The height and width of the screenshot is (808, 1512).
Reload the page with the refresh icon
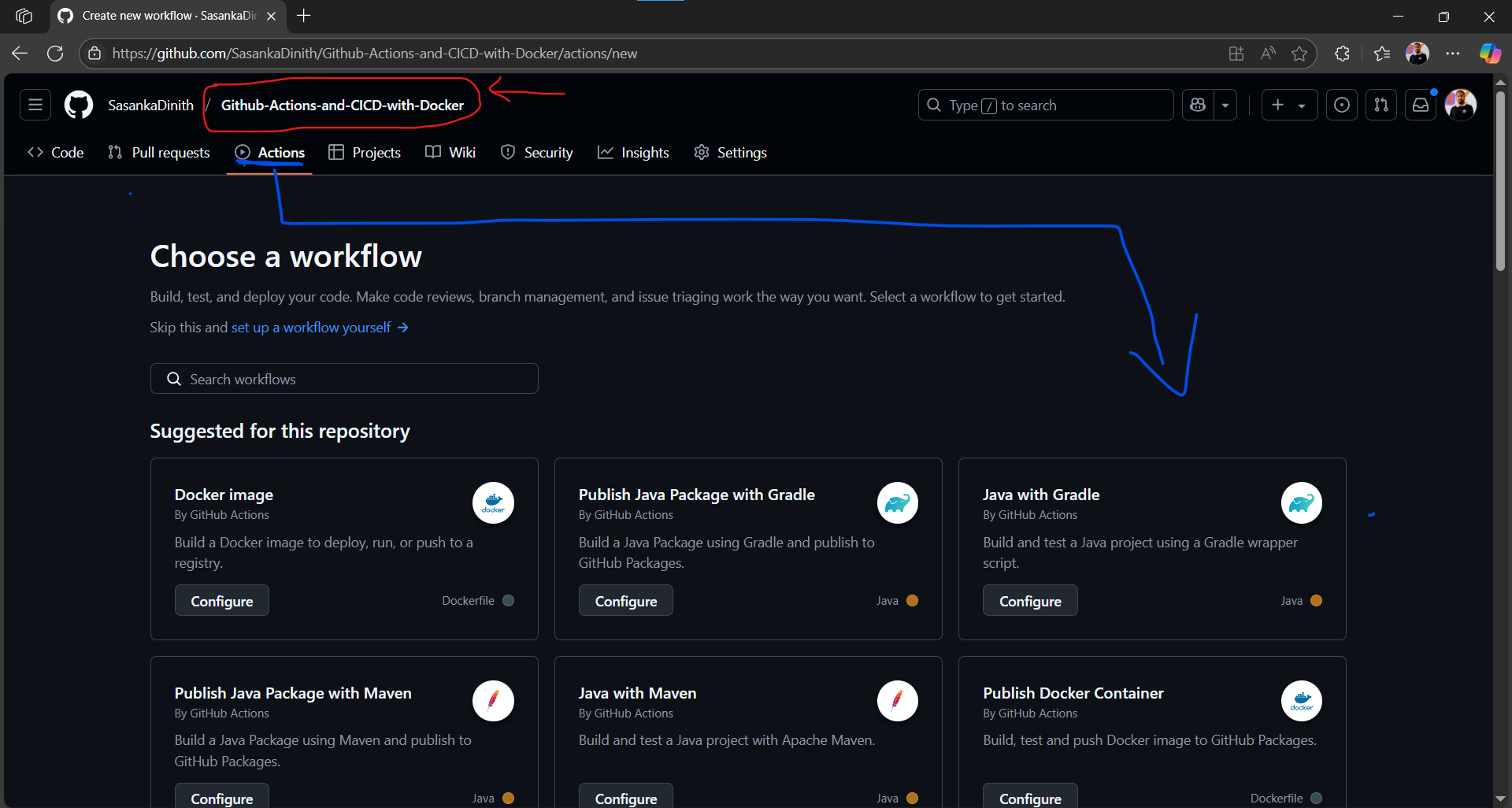[x=55, y=54]
